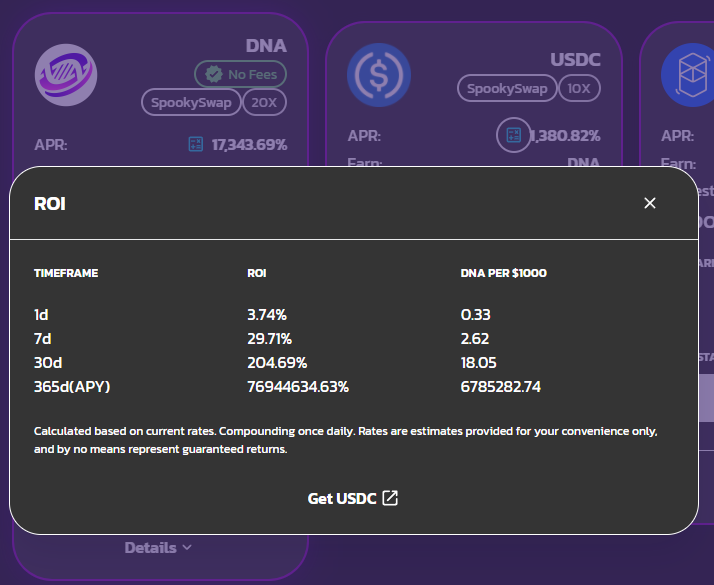This screenshot has width=714, height=585.
Task: Click the SpookySwap tag on the USDC card
Action: [x=507, y=88]
